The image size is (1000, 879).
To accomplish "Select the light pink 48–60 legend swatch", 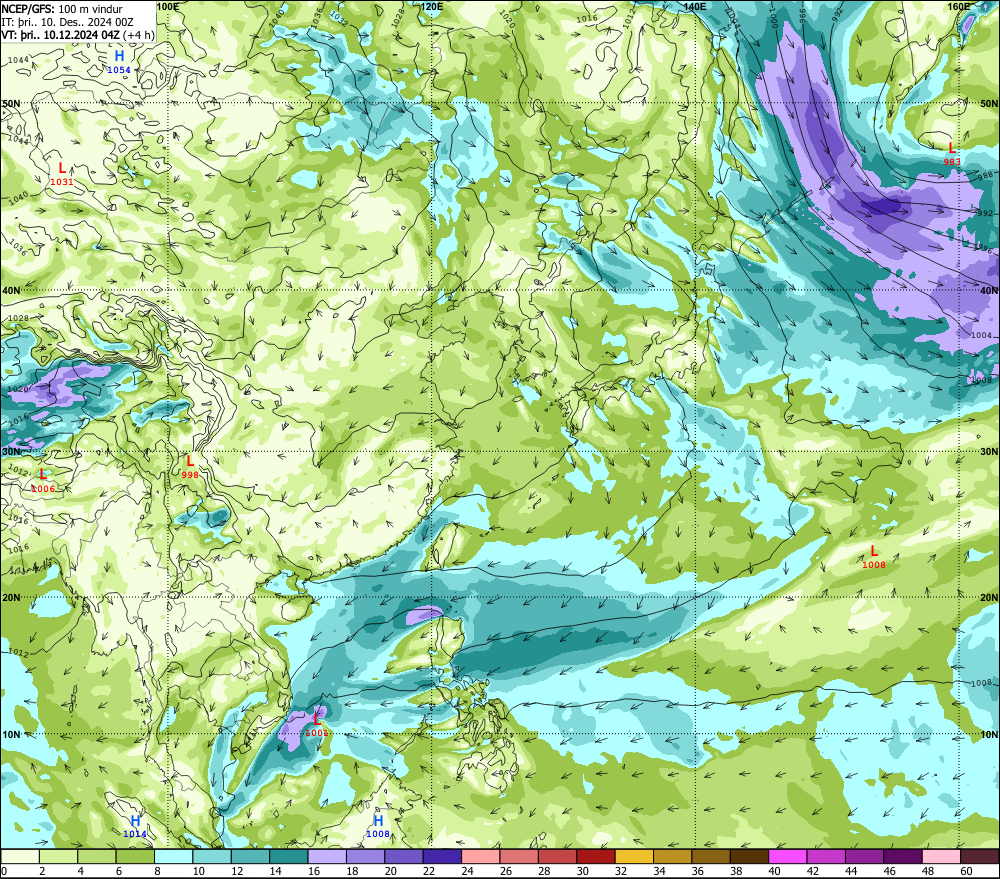I will 942,856.
